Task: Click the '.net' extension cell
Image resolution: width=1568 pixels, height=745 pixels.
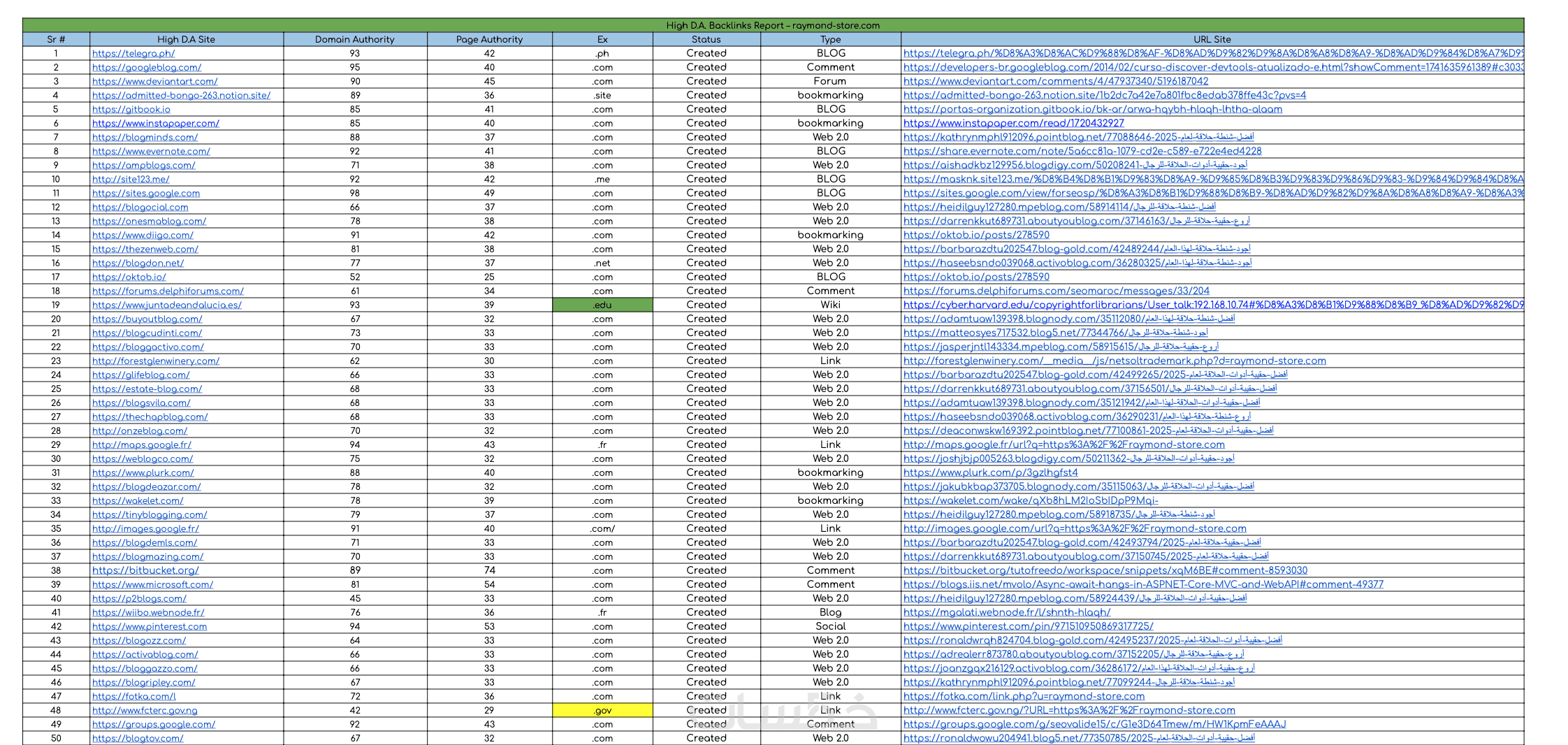Action: [x=602, y=263]
